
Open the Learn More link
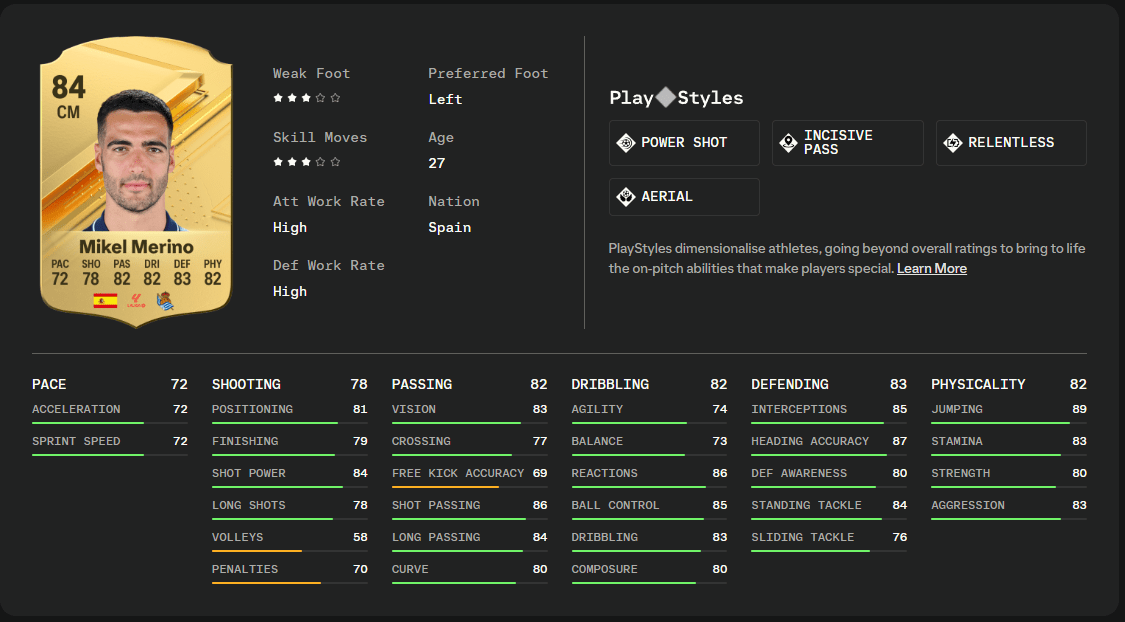click(931, 269)
